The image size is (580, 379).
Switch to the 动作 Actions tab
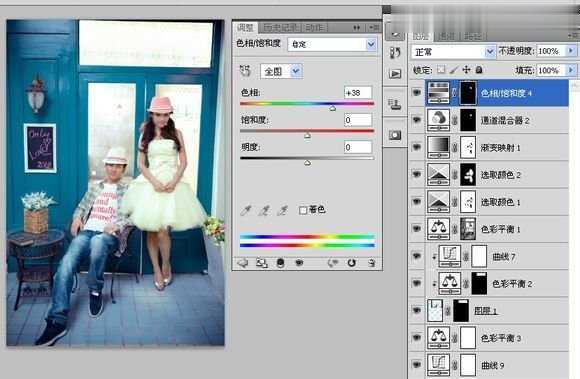coord(315,27)
